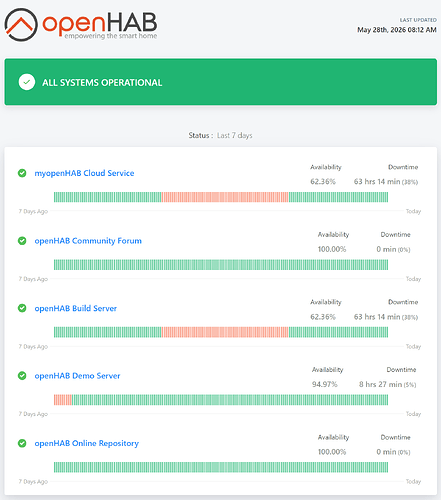The height and width of the screenshot is (500, 441).
Task: Click the 100.00% availability for Online Repository
Action: (x=332, y=452)
